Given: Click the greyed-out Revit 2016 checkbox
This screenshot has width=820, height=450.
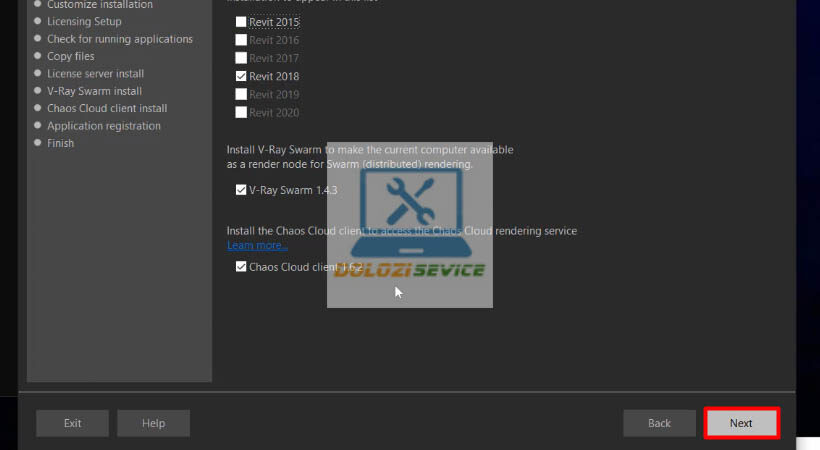Looking at the screenshot, I should (x=241, y=40).
